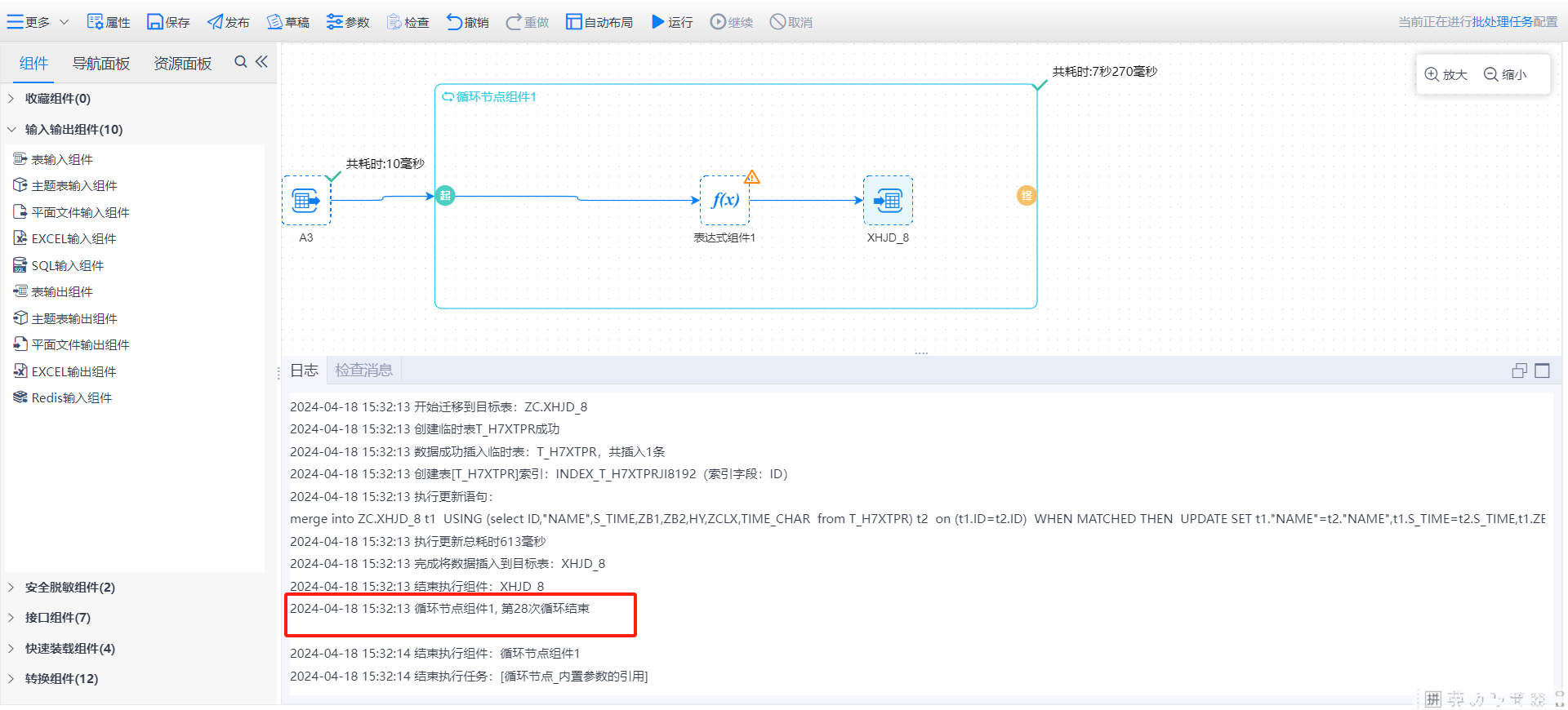Click the search icon in component panel
The height and width of the screenshot is (710, 1568).
(240, 62)
